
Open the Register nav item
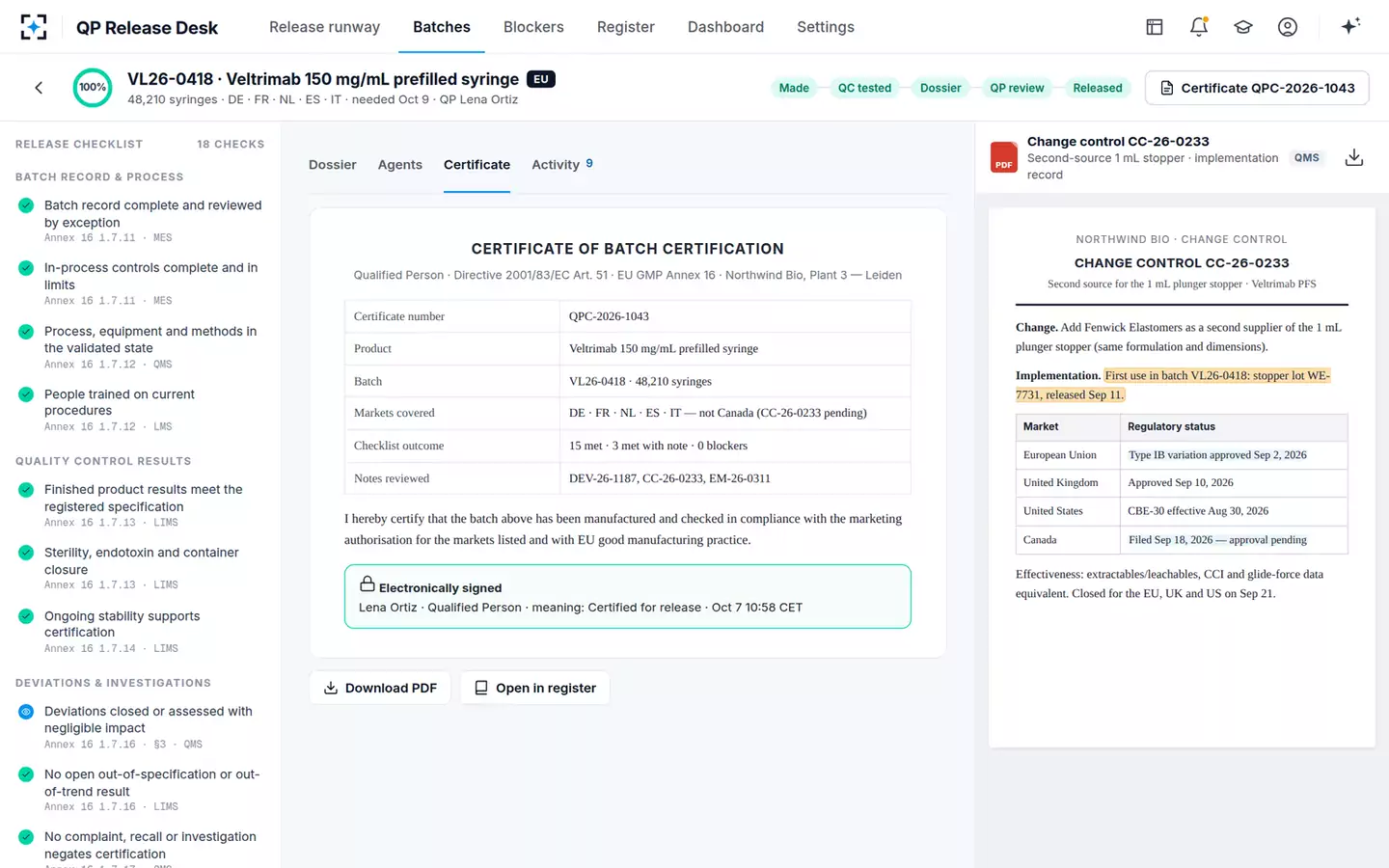tap(625, 27)
